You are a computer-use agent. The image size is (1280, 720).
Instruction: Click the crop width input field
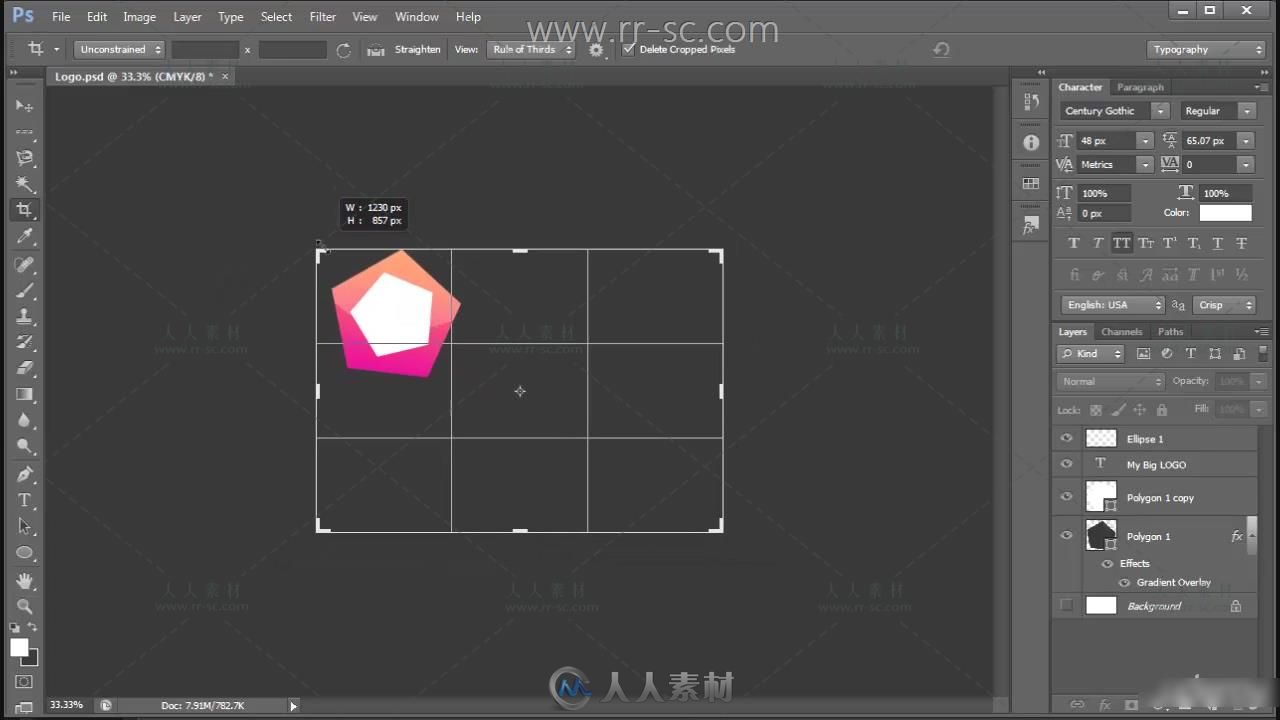(205, 49)
